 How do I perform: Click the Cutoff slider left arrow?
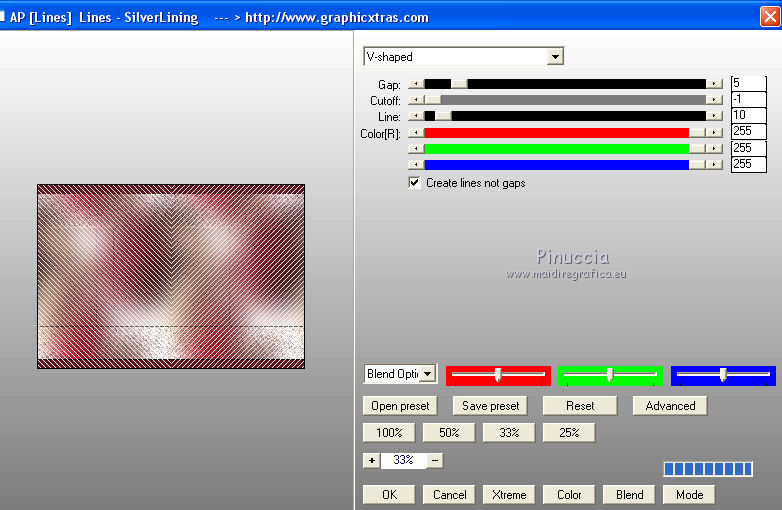coord(416,100)
